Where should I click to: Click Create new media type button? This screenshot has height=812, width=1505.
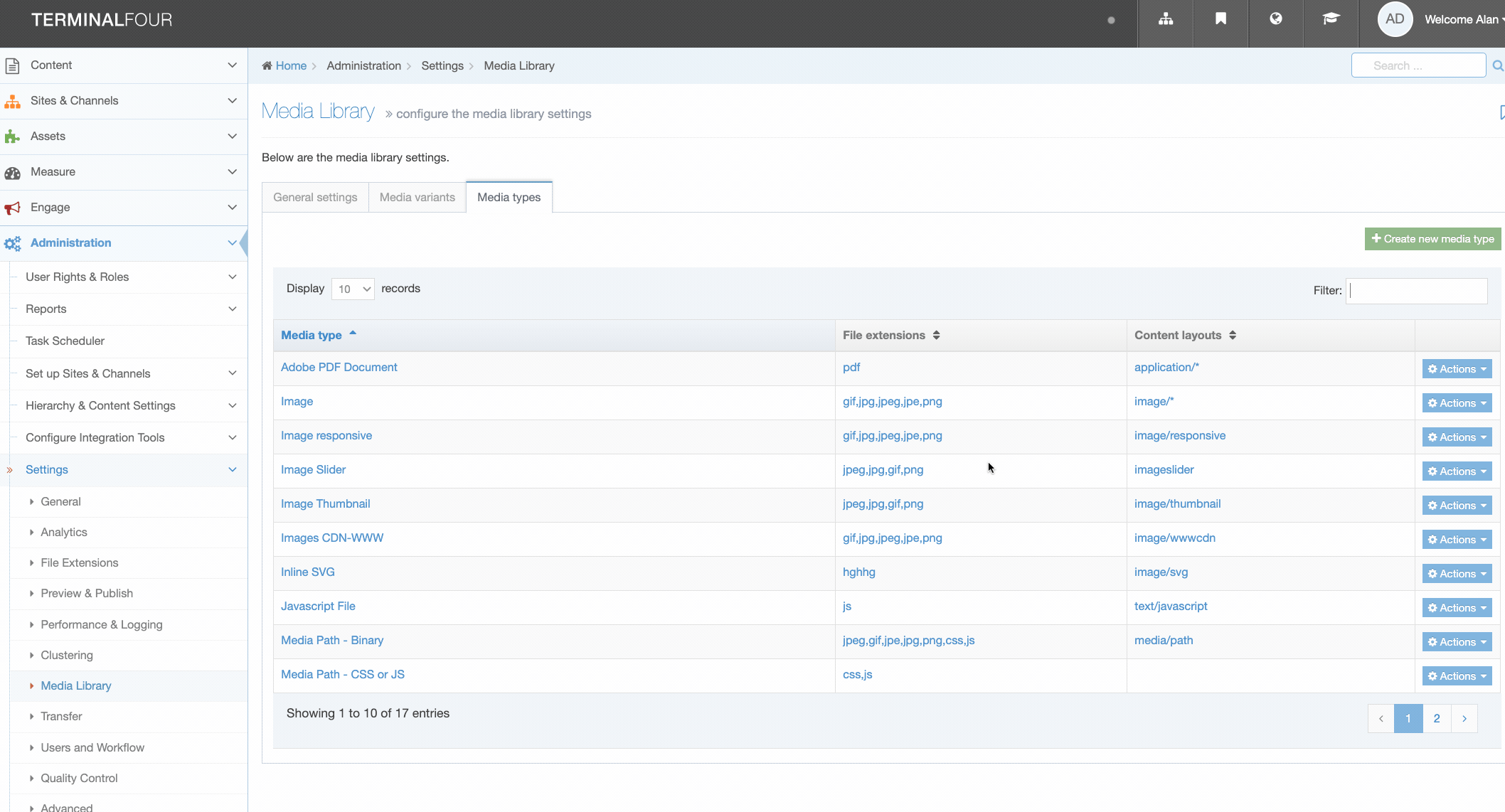click(1432, 238)
